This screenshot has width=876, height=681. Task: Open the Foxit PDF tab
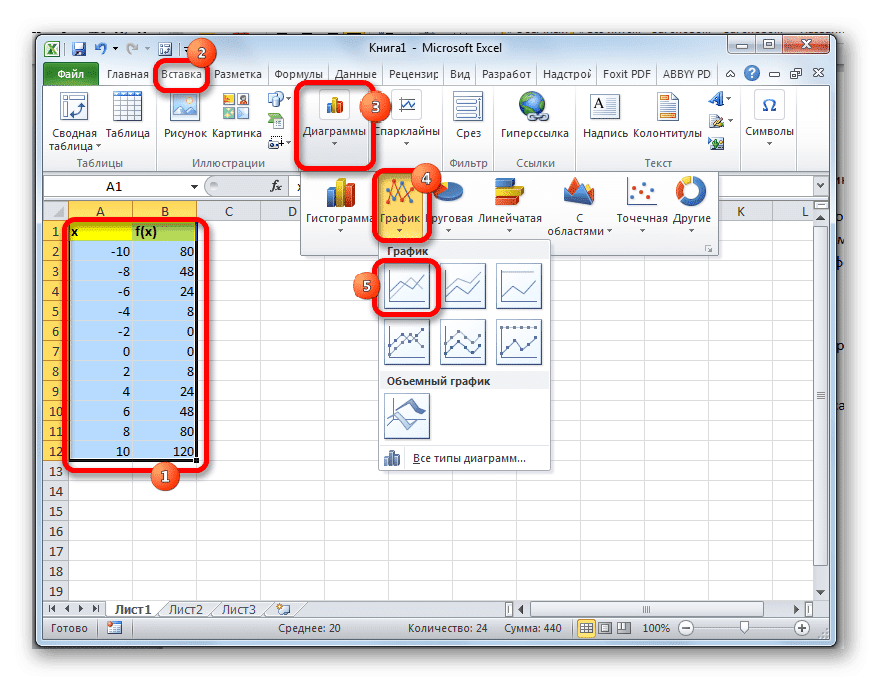(x=626, y=74)
